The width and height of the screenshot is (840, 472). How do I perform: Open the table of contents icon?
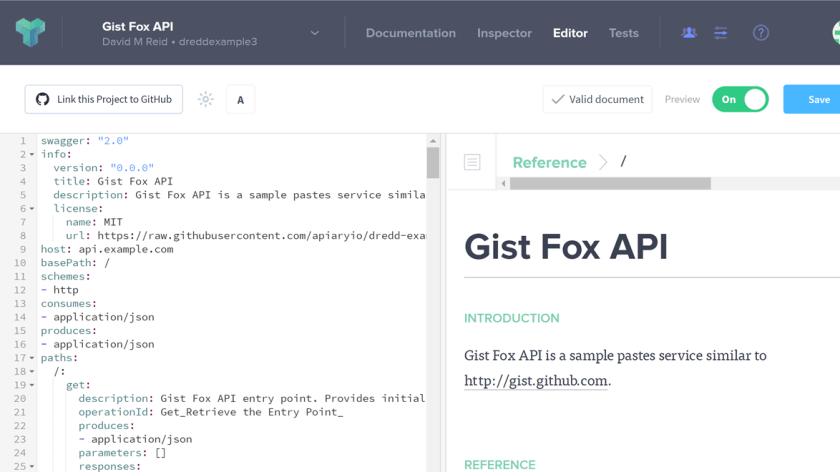(x=472, y=162)
